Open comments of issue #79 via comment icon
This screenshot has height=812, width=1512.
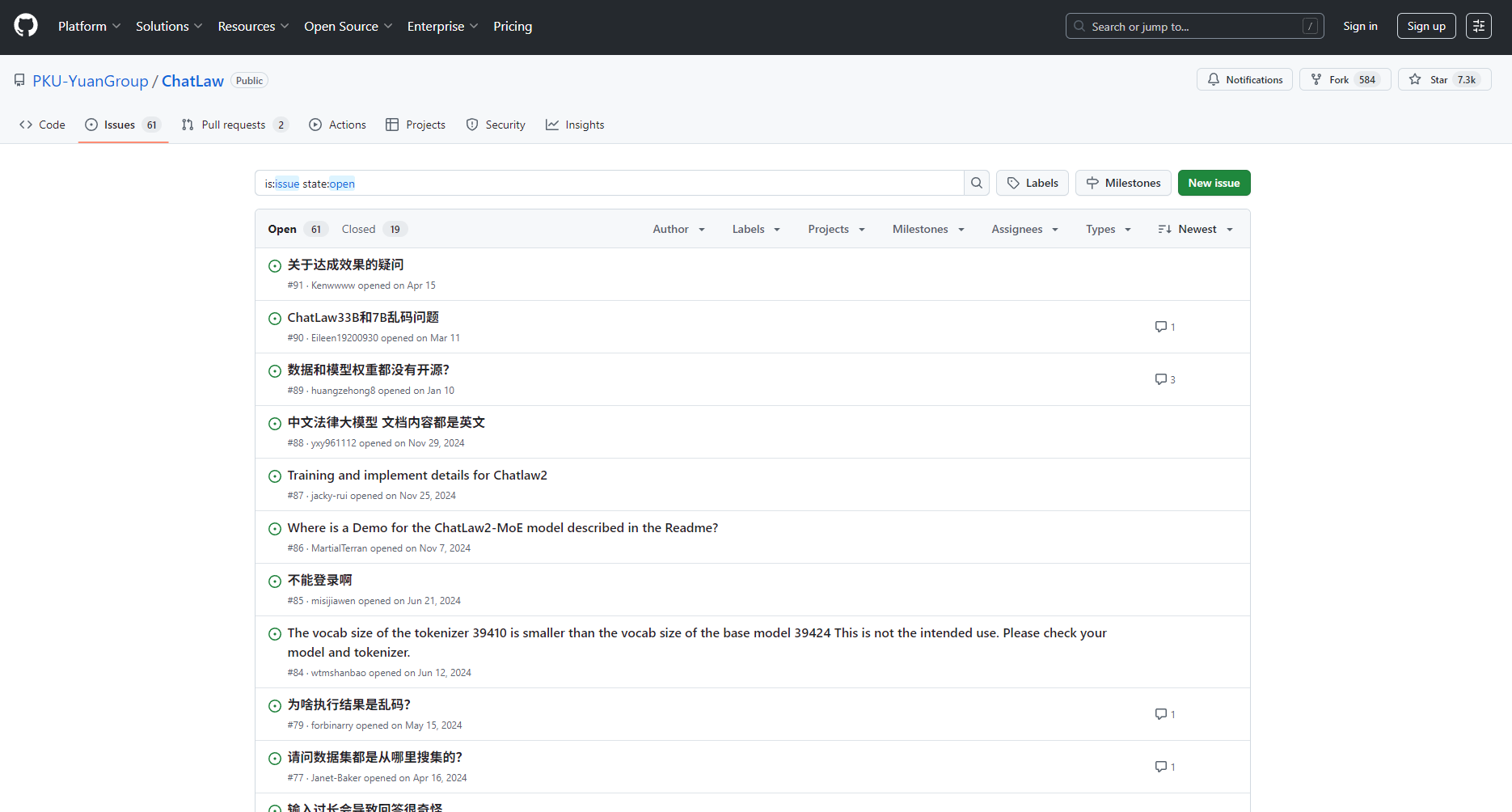(x=1165, y=714)
